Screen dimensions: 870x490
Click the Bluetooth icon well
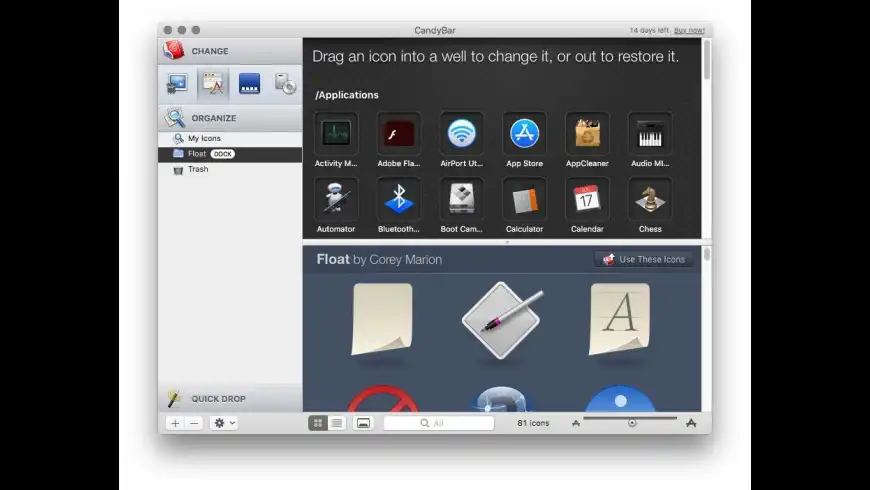(x=399, y=199)
